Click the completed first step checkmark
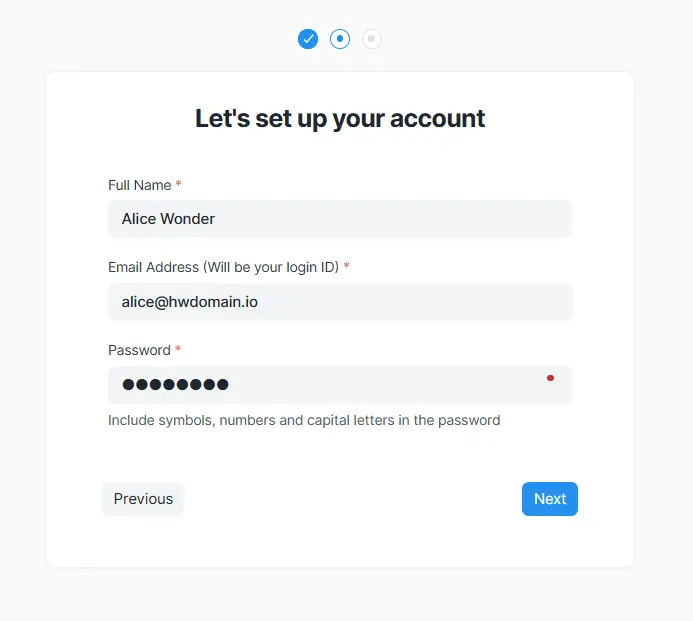Image resolution: width=693 pixels, height=621 pixels. tap(308, 39)
